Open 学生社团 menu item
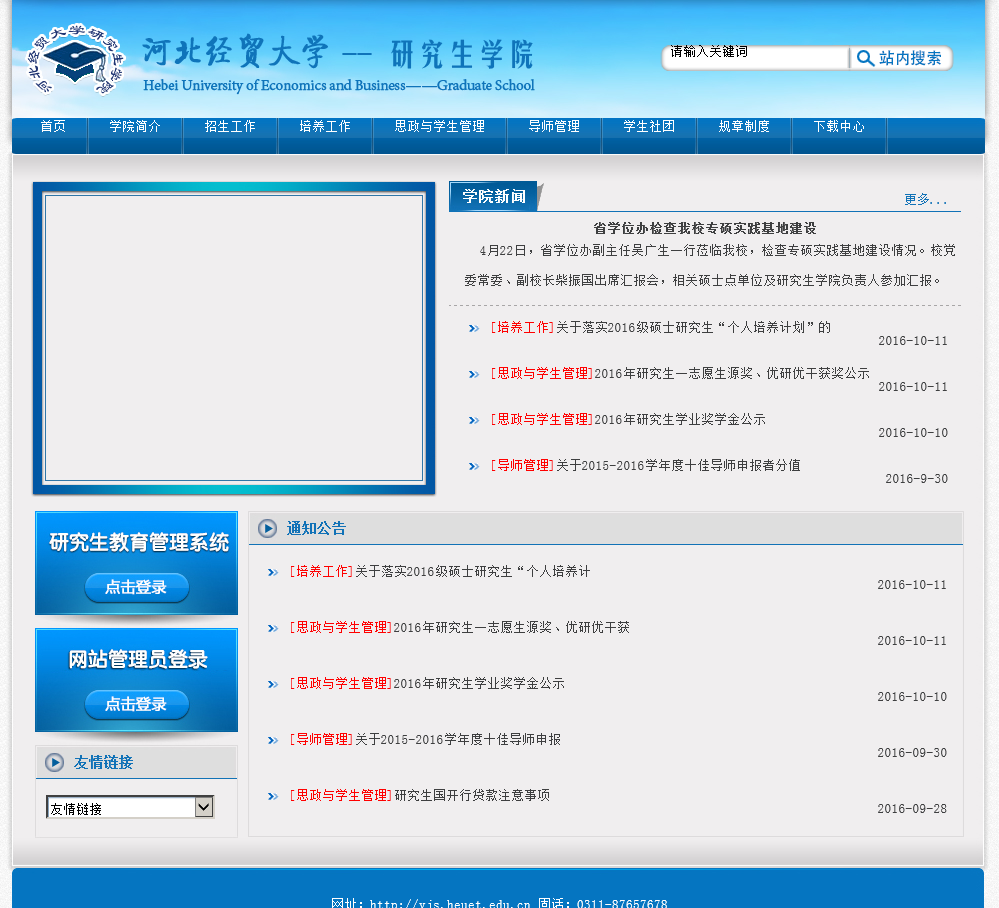999x908 pixels. [649, 126]
